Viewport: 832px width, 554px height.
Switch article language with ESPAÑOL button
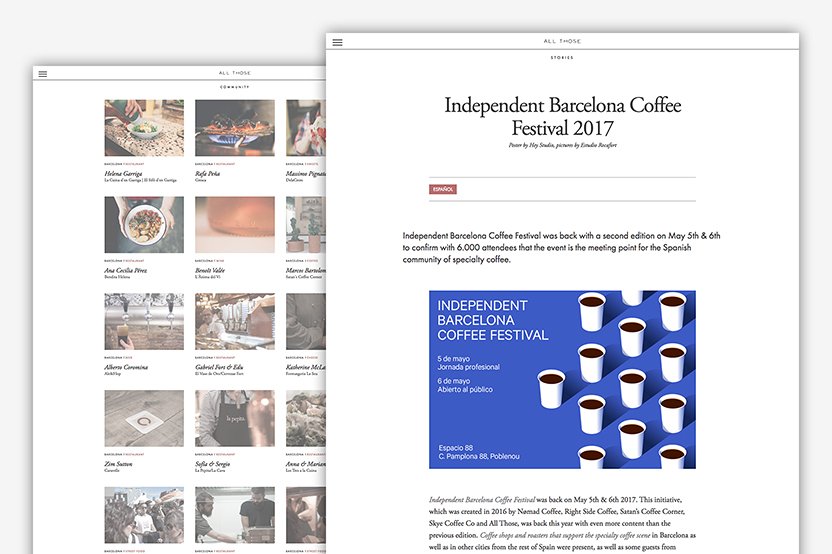pyautogui.click(x=443, y=189)
